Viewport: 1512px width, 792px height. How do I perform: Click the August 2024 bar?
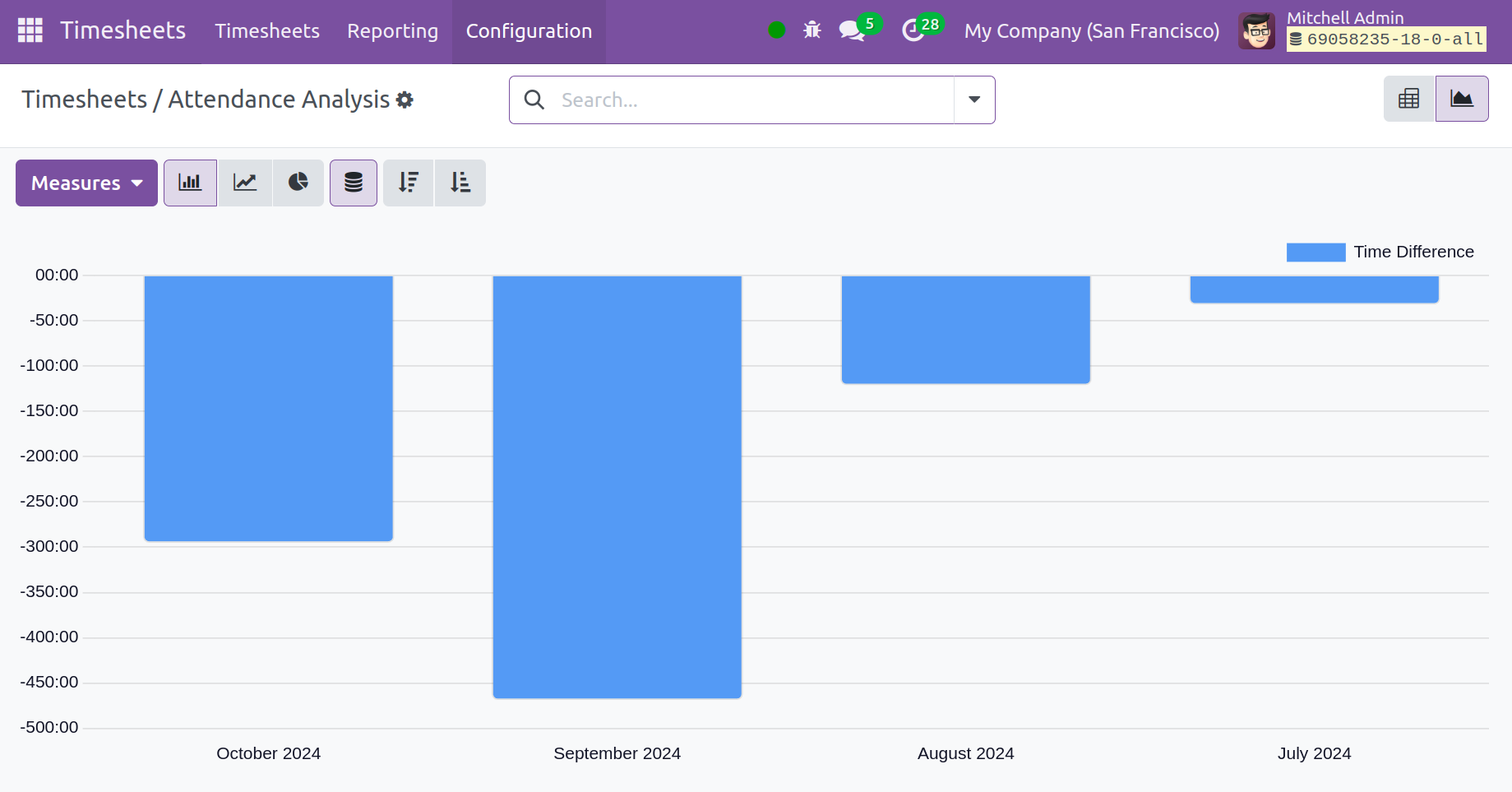(x=966, y=330)
